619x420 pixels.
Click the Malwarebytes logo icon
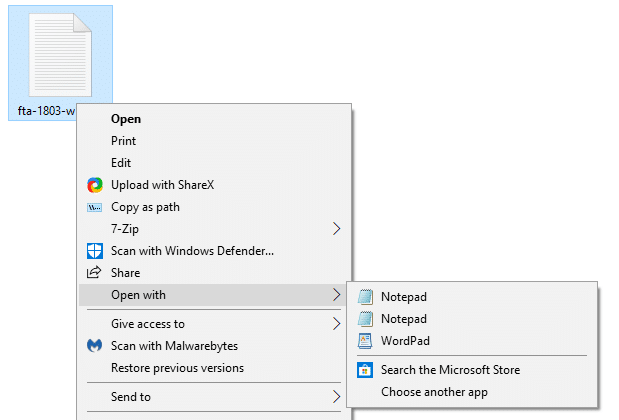[94, 346]
